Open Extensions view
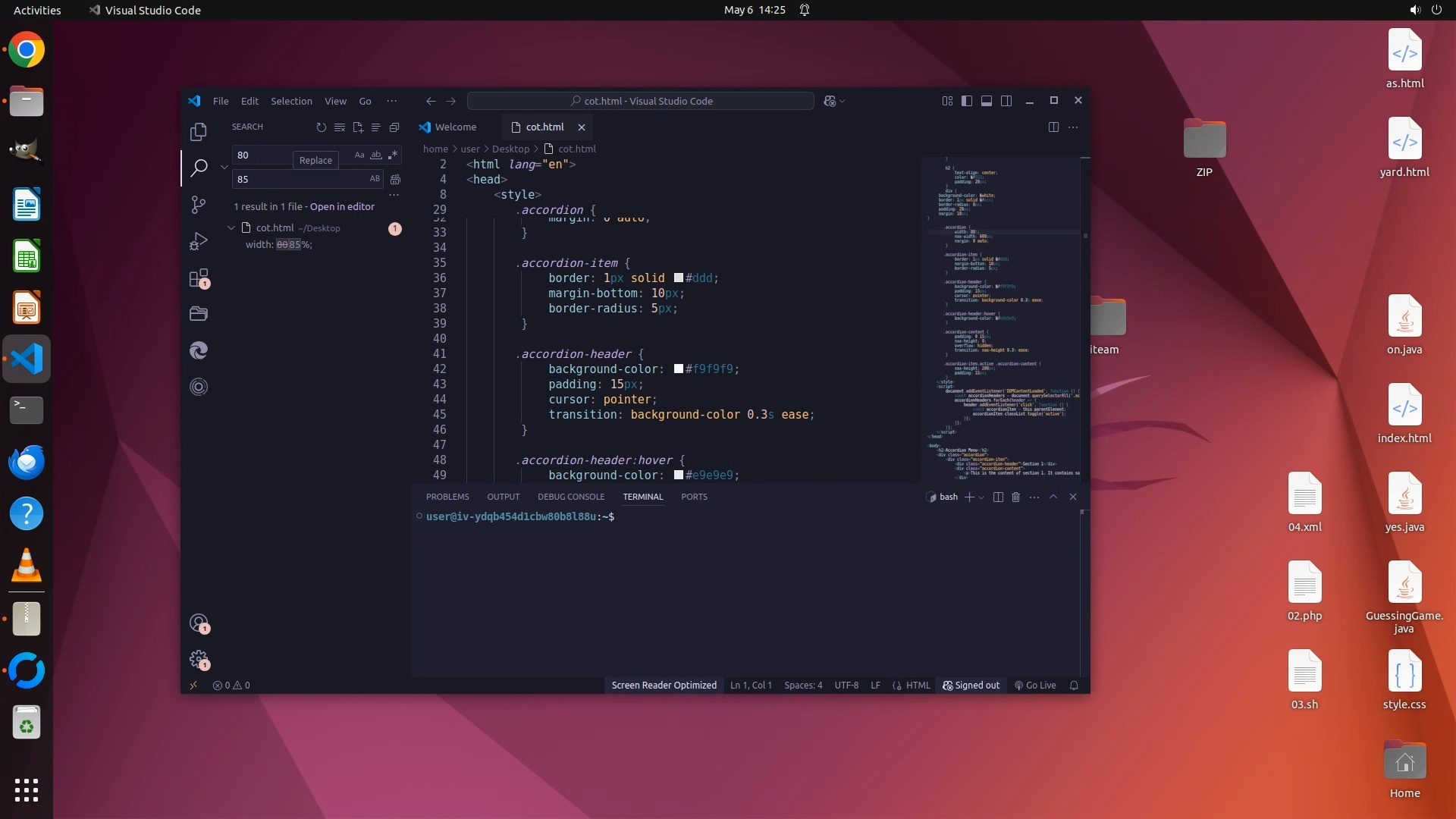The width and height of the screenshot is (1456, 819). click(x=199, y=278)
